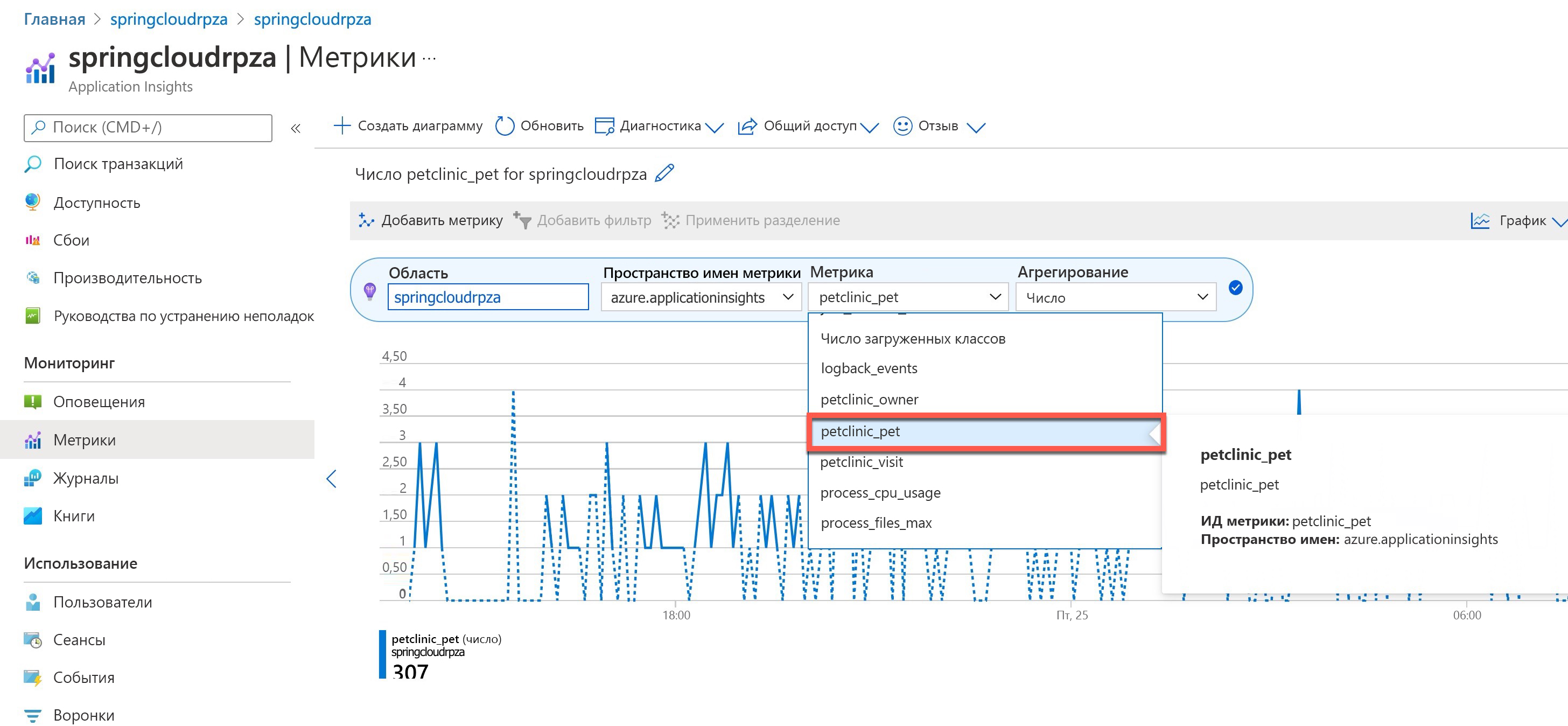Collapse the sidebar with double chevron
This screenshot has width=1568, height=726.
click(296, 128)
